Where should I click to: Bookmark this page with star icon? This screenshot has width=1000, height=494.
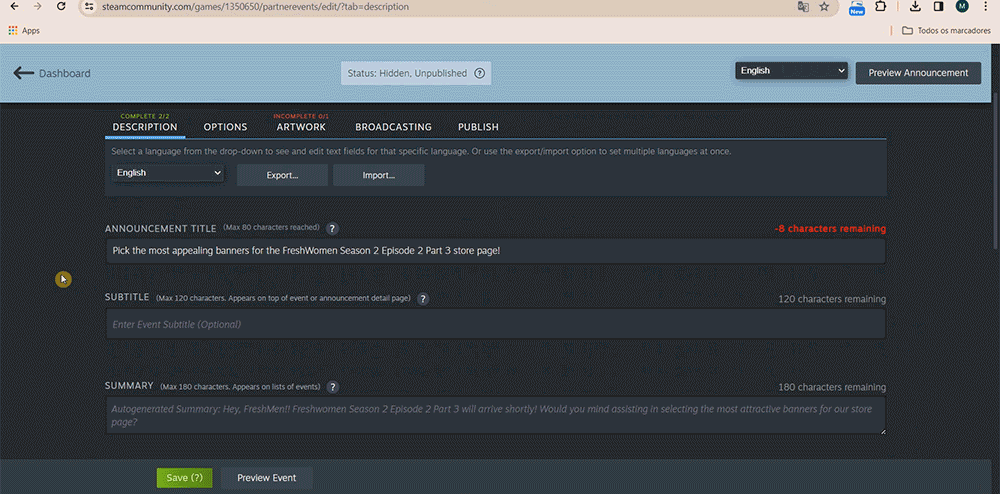[824, 6]
